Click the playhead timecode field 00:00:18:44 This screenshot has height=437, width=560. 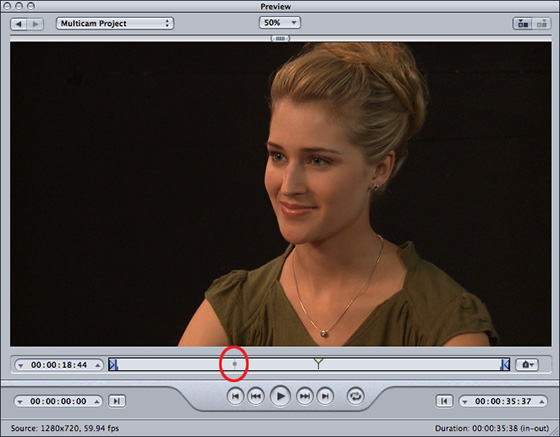point(59,365)
